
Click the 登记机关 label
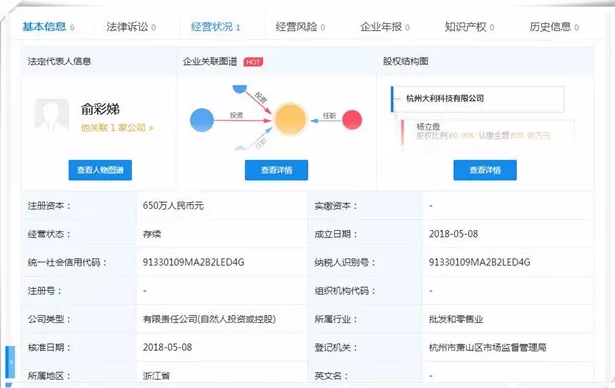pyautogui.click(x=336, y=347)
